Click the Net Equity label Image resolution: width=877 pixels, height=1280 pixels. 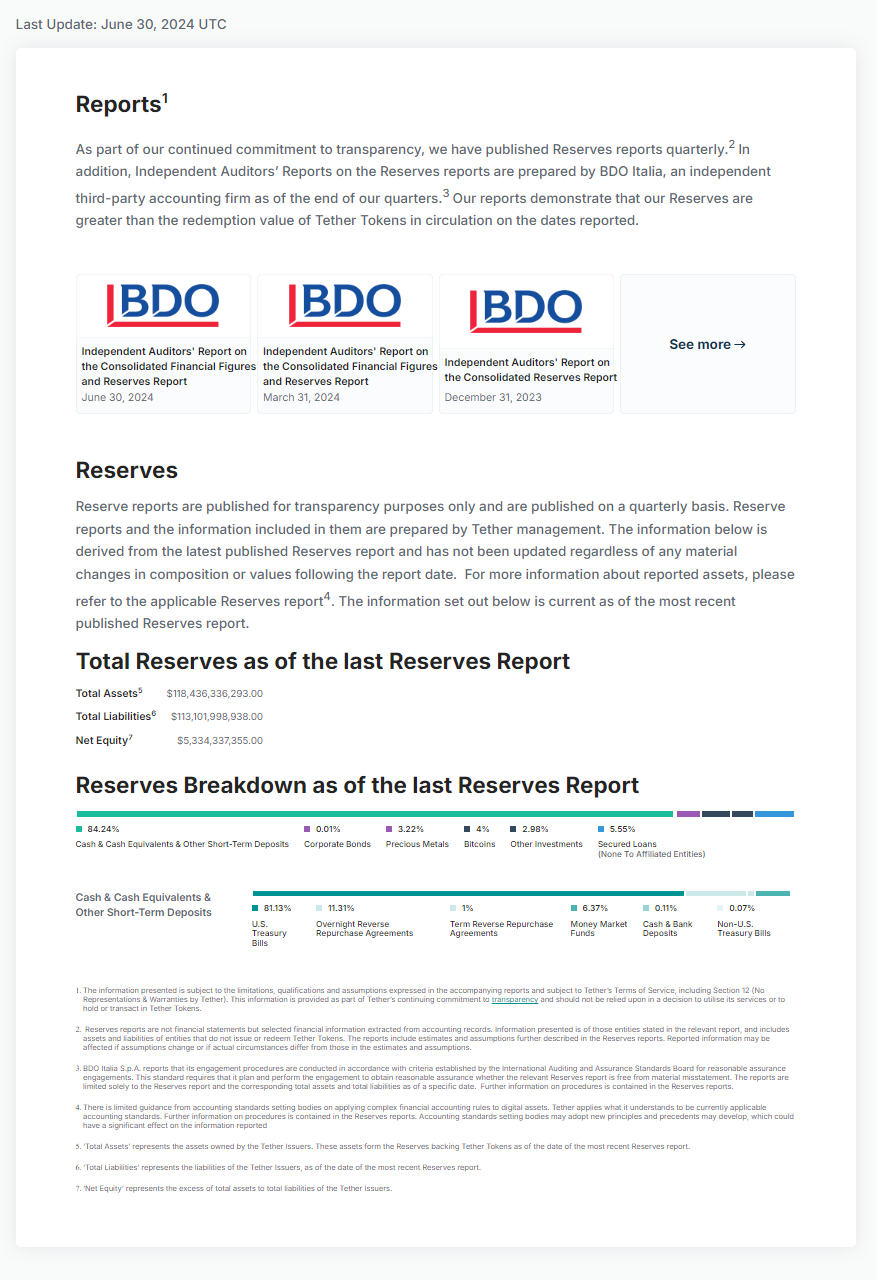[x=104, y=741]
